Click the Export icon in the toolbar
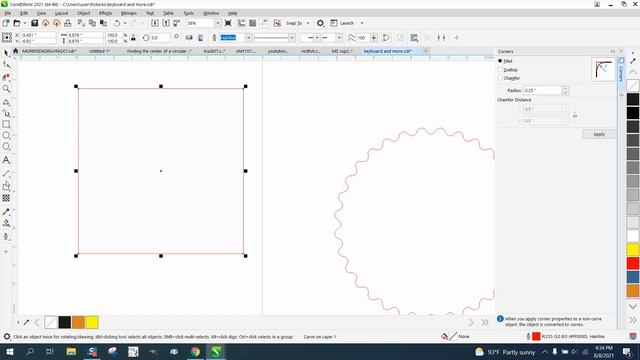 (x=166, y=23)
